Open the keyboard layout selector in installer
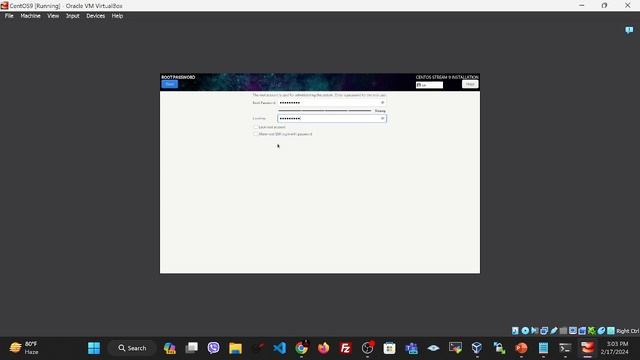Viewport: 640px width, 360px height. [x=429, y=85]
